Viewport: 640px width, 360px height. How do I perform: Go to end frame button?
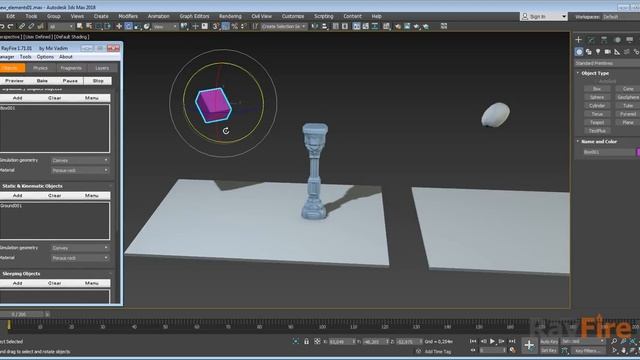512,341
